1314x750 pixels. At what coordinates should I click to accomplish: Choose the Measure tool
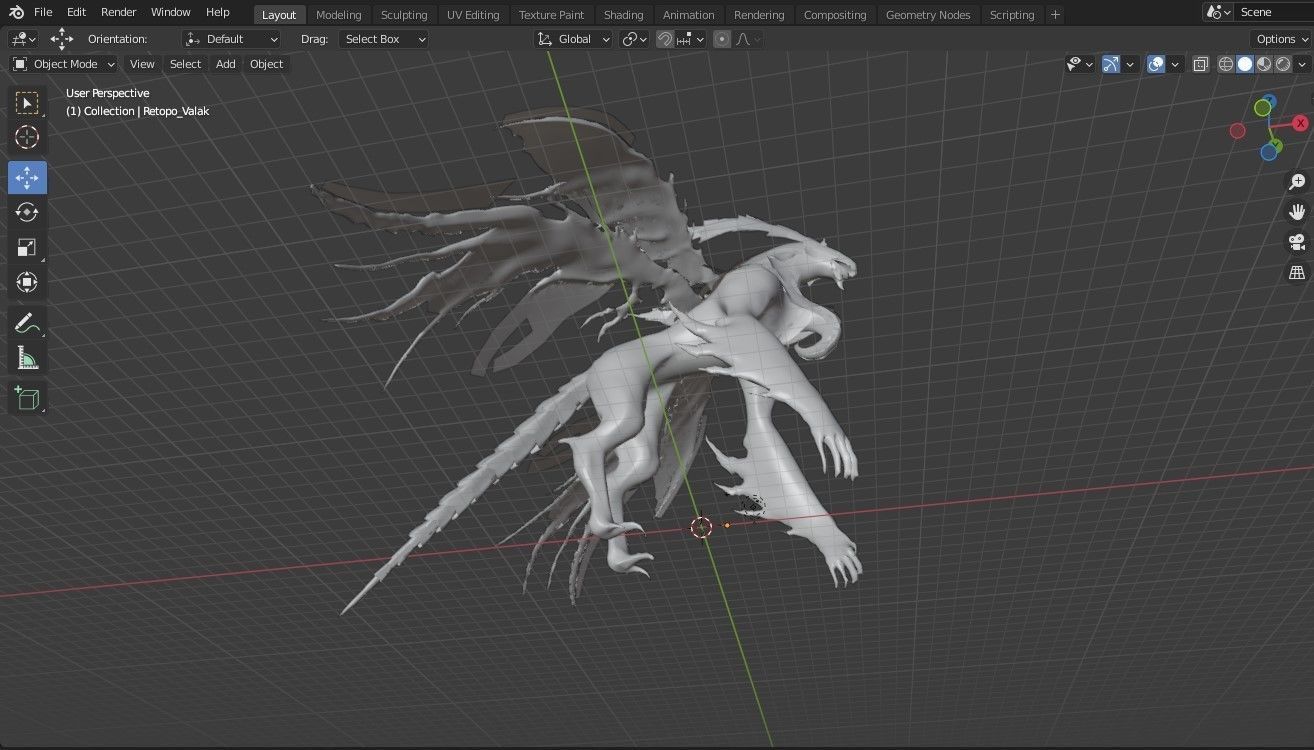pyautogui.click(x=27, y=358)
